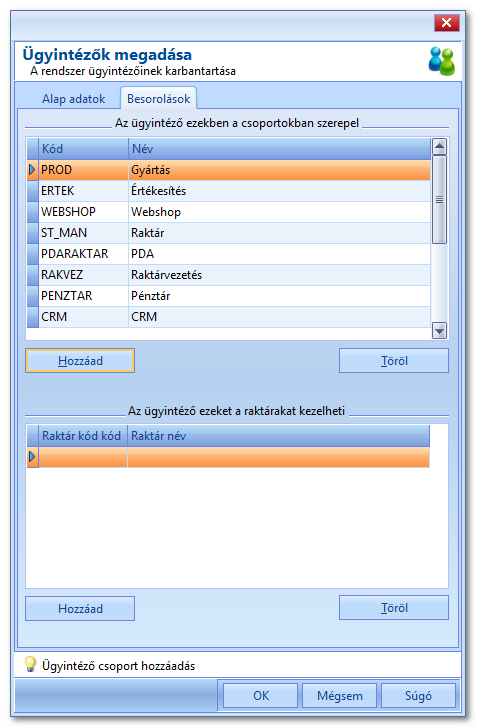Select the Besorolások tab

tap(158, 98)
